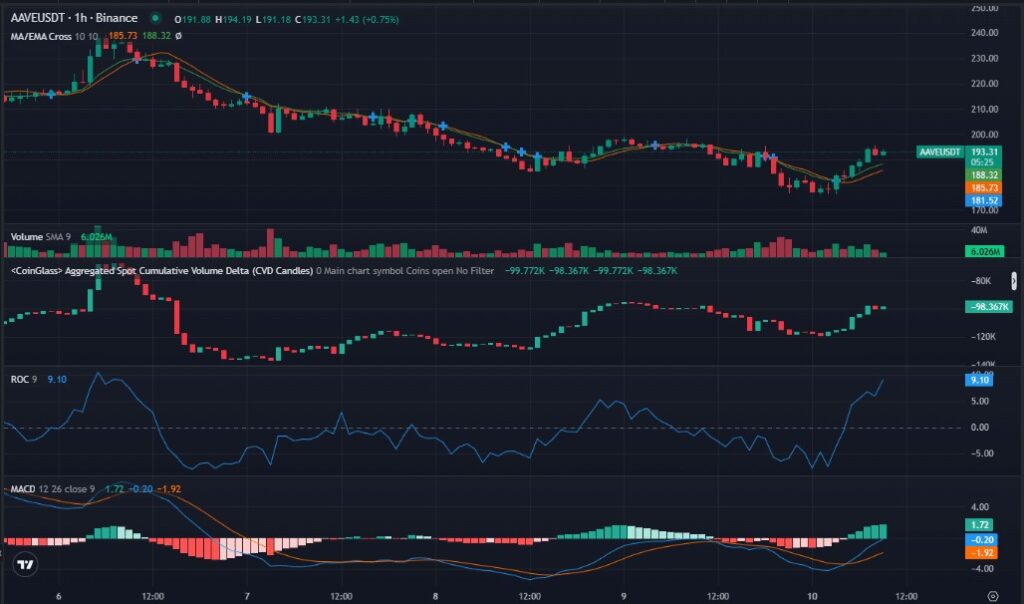Click the blue cross marker near 210 on day 7

click(x=246, y=96)
